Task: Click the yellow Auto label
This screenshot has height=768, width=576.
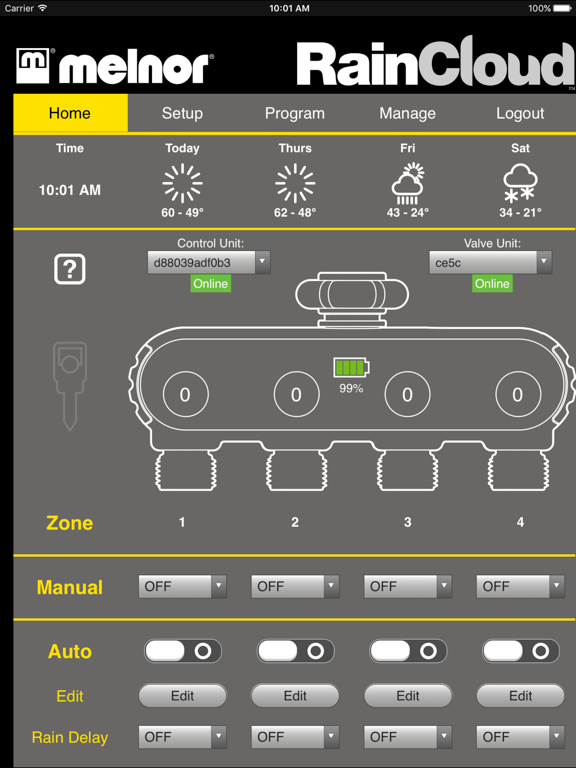Action: [70, 651]
